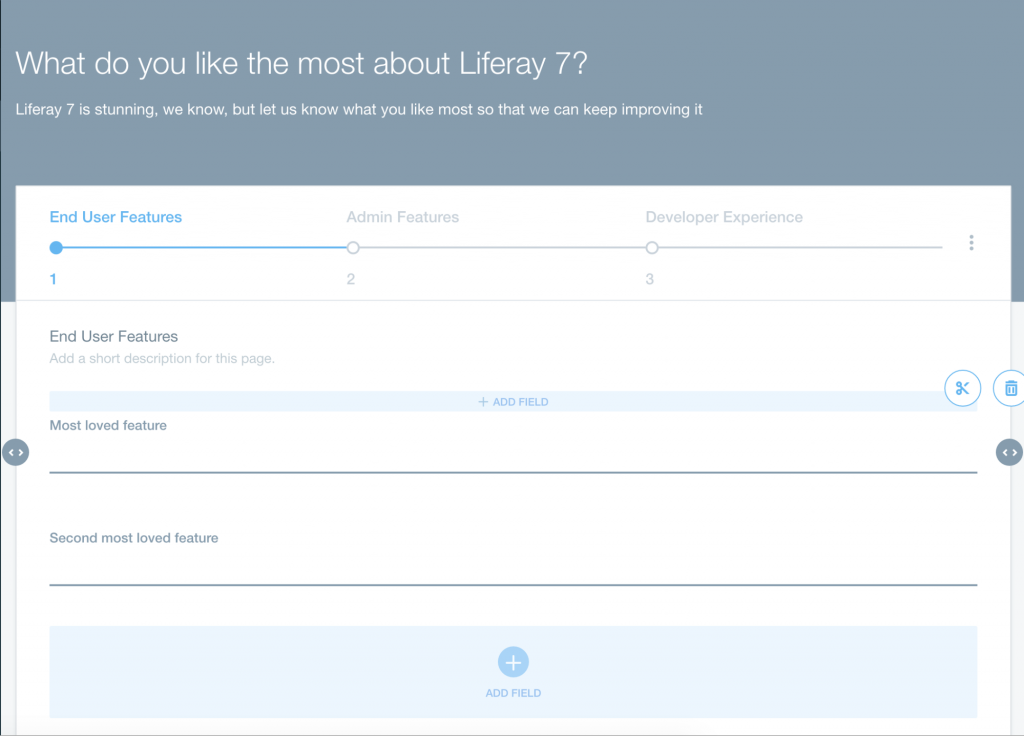The height and width of the screenshot is (736, 1024).
Task: Select the step 3 circle under Developer Experience
Action: point(651,247)
